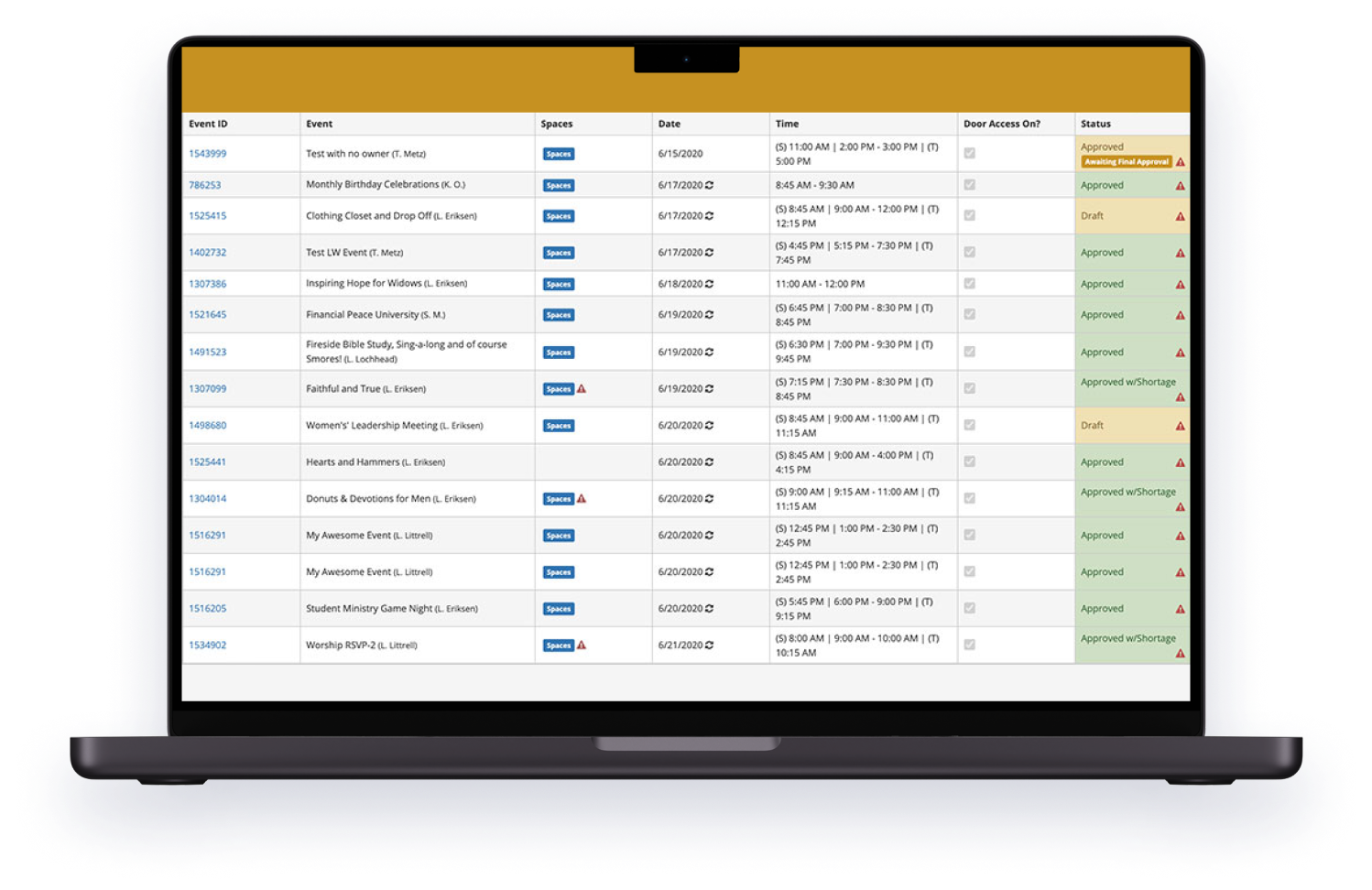
Task: Click the warning triangle beside the Awaiting Final Approval badge
Action: pyautogui.click(x=1181, y=161)
